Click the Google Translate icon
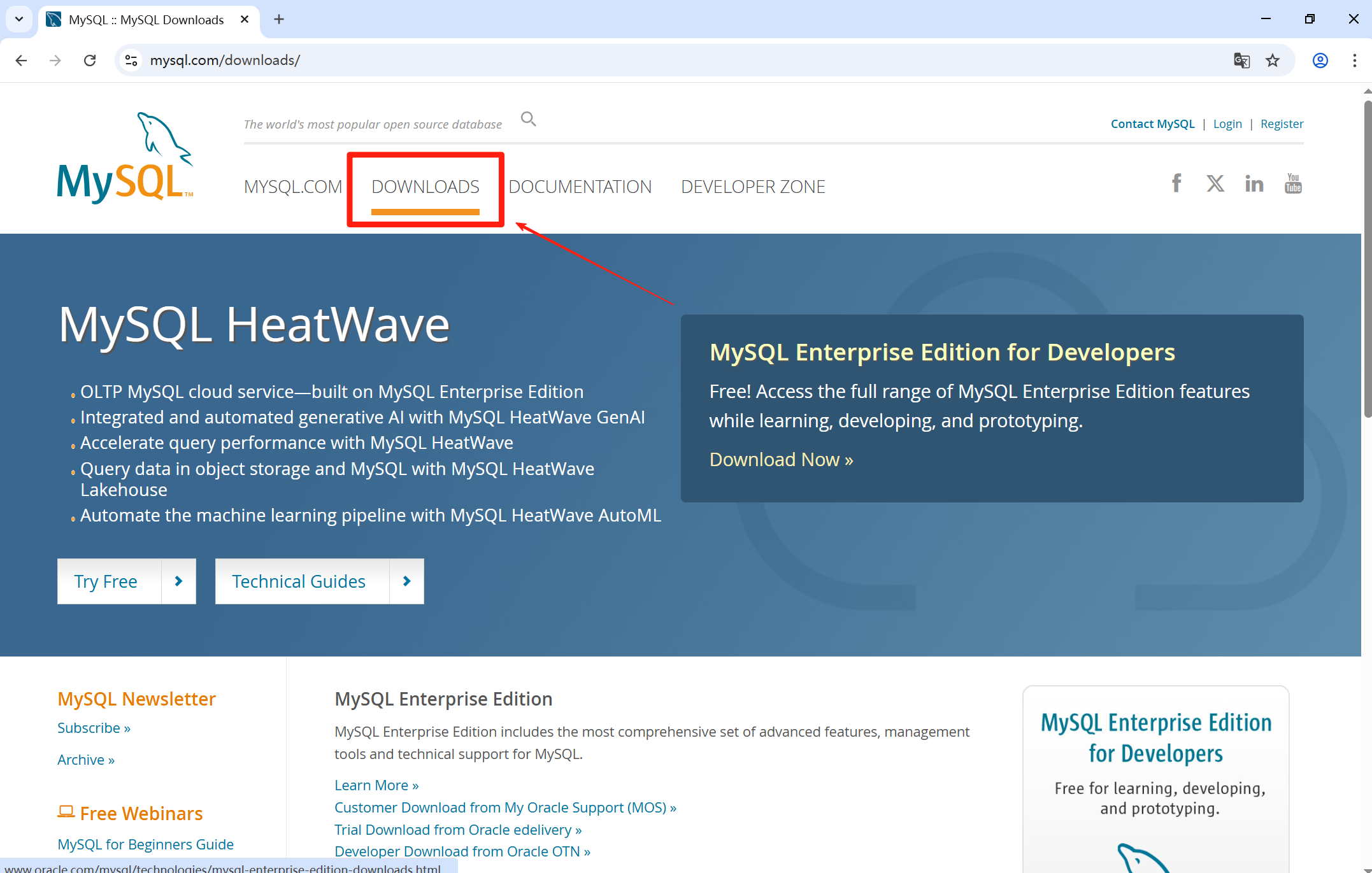The width and height of the screenshot is (1372, 873). pos(1241,60)
